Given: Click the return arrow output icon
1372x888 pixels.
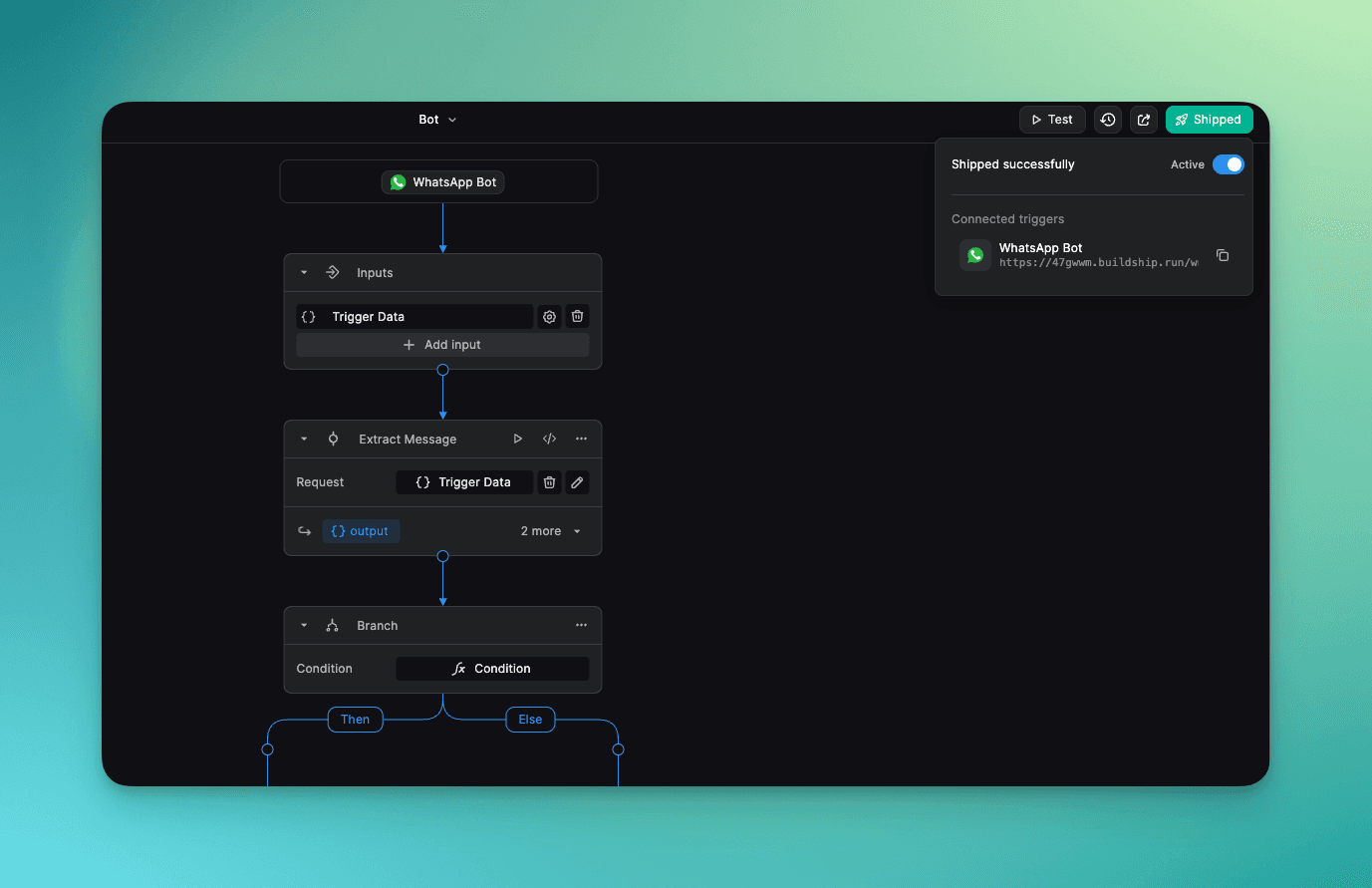Looking at the screenshot, I should point(305,531).
